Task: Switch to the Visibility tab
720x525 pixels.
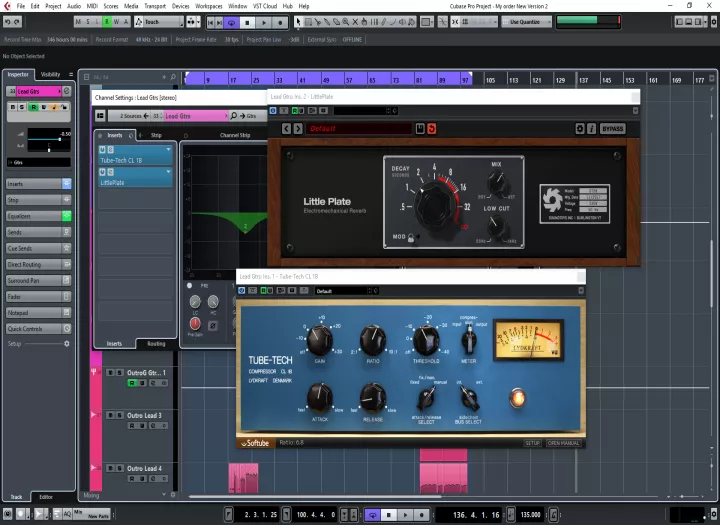Action: point(51,74)
